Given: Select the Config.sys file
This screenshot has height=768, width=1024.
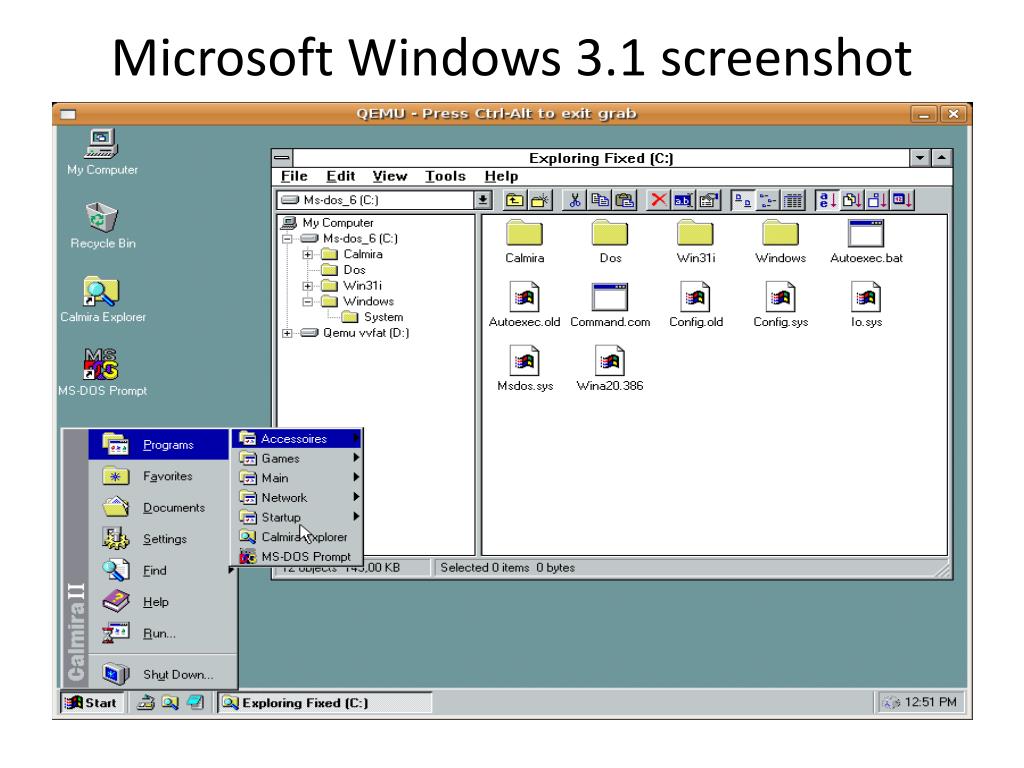Looking at the screenshot, I should tap(780, 305).
